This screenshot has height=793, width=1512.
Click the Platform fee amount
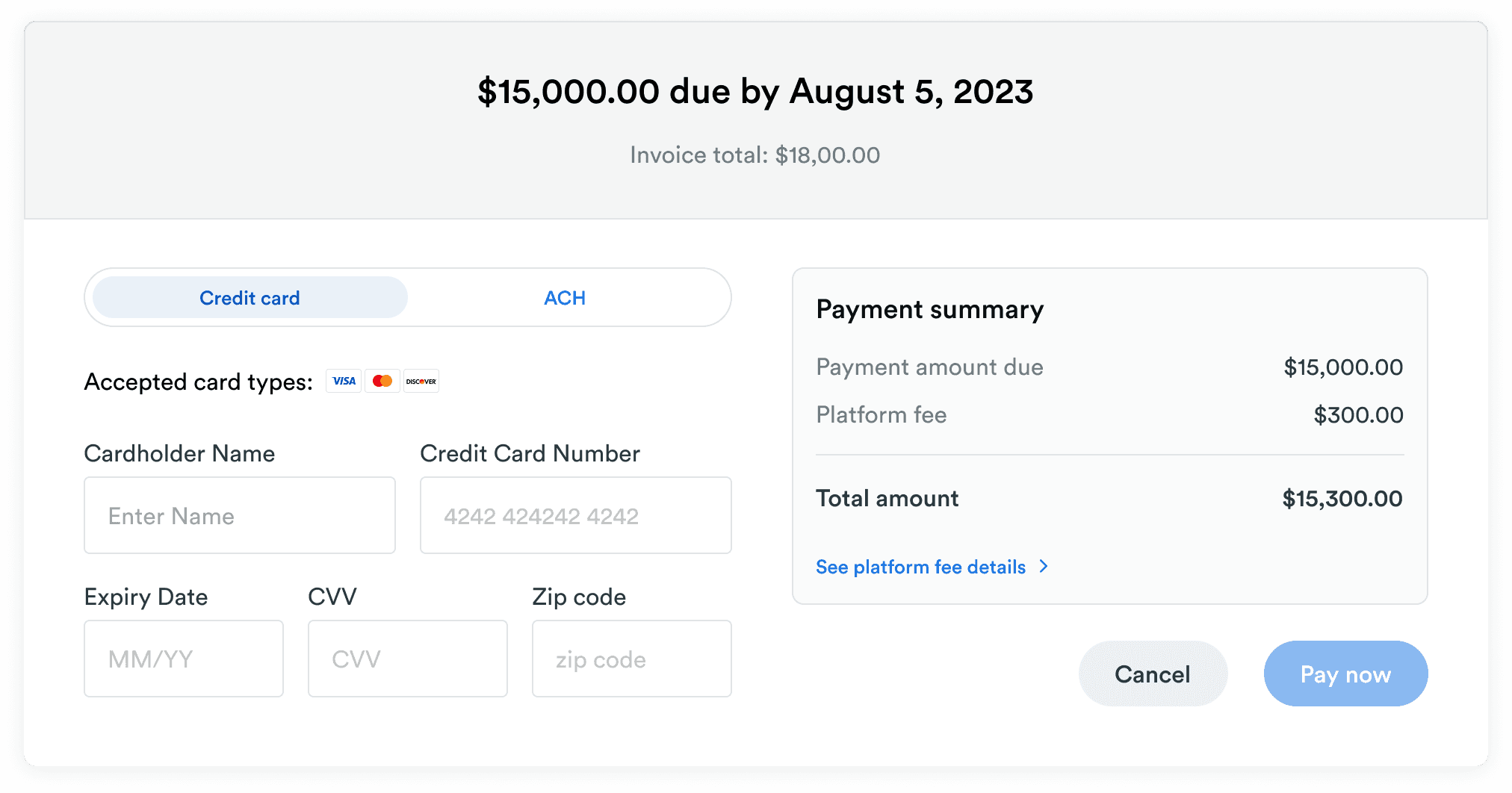tap(1359, 414)
